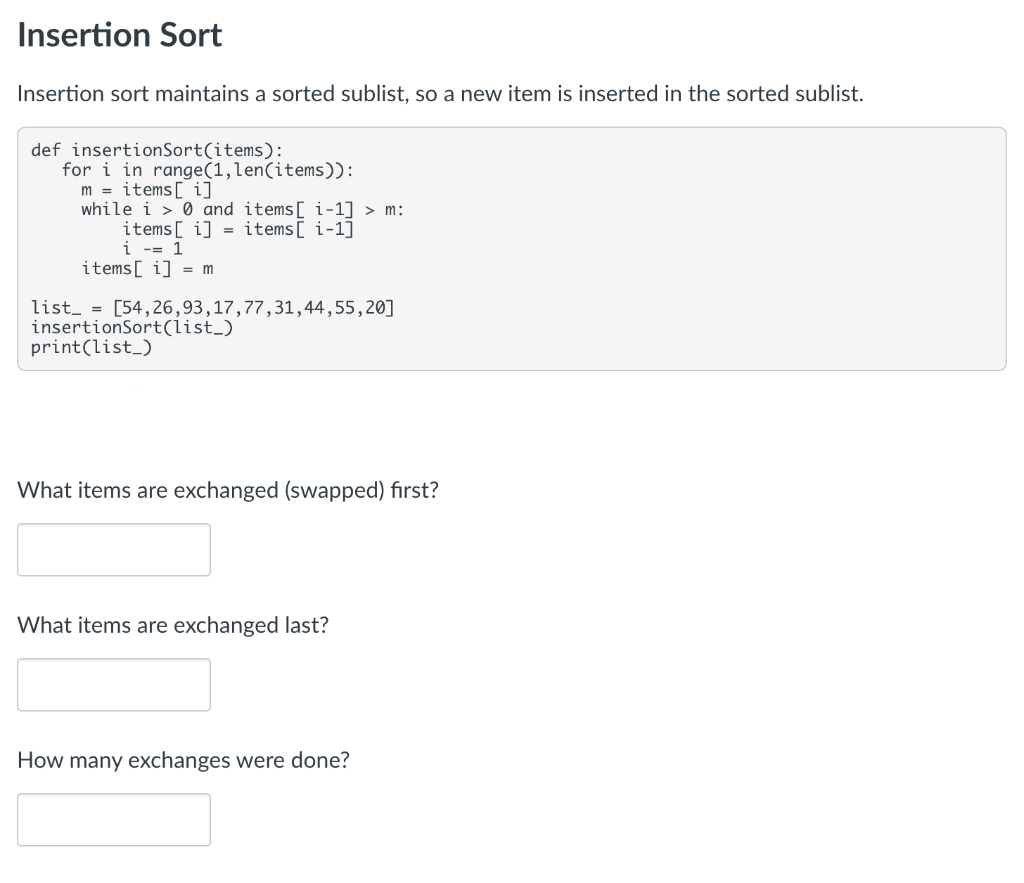Click the answer box for items exchanged first
The image size is (1024, 883).
(114, 549)
